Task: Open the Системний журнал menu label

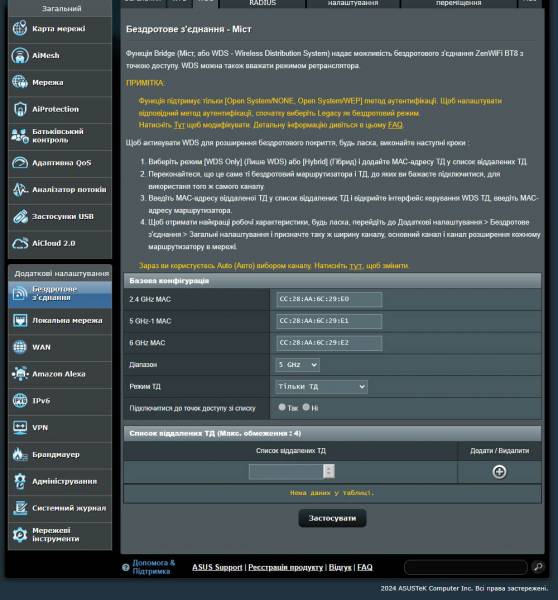Action: 69,508
